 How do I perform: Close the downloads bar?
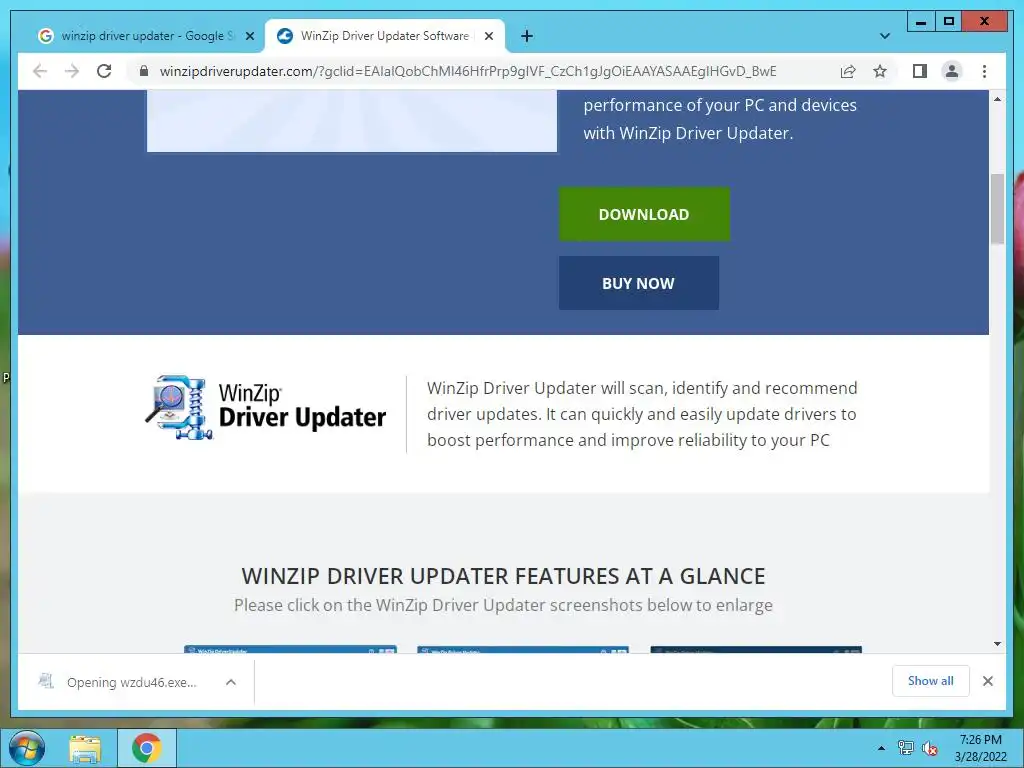coord(987,681)
